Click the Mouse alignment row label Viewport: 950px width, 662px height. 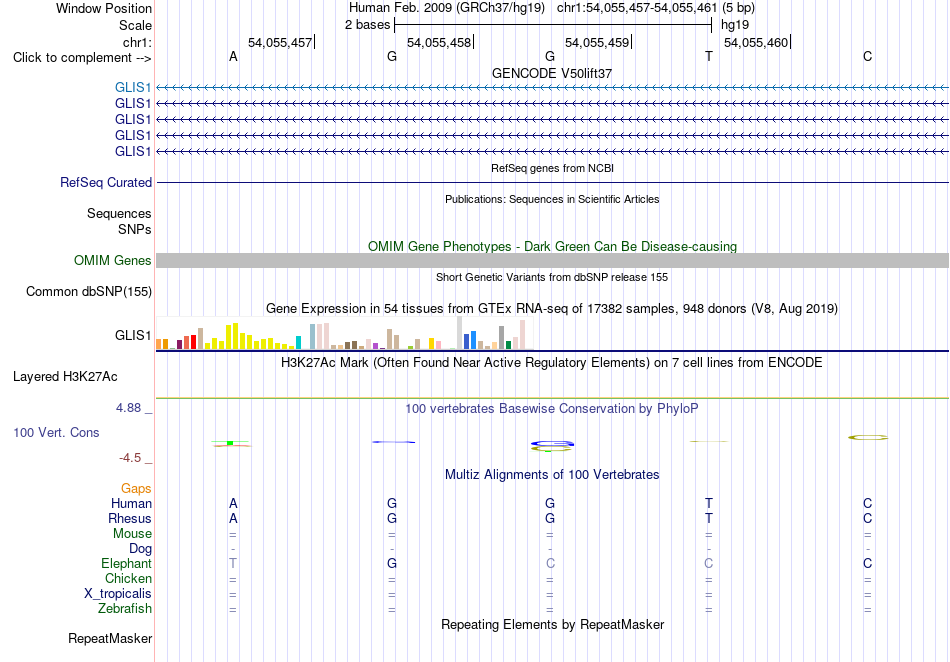click(x=132, y=534)
